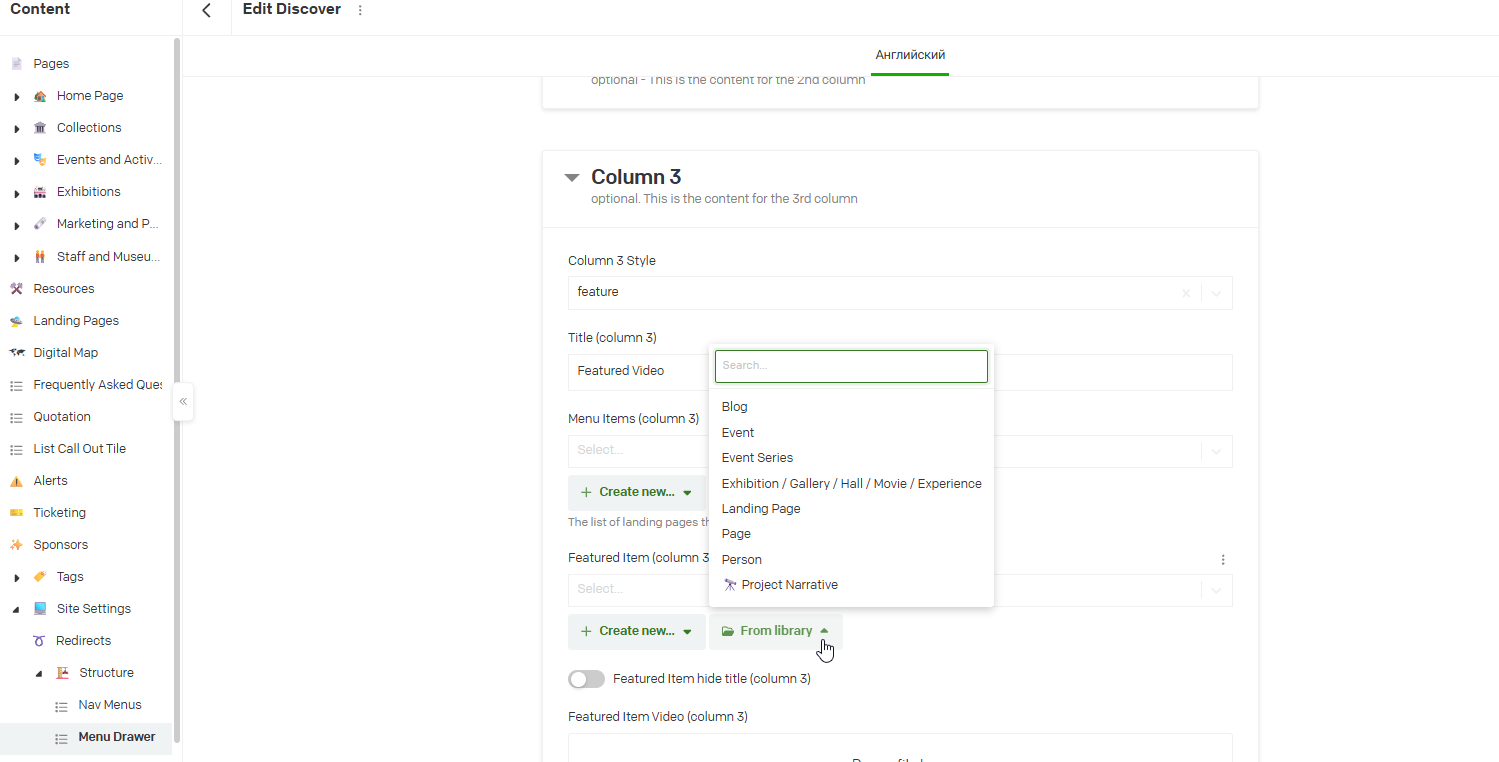Screen dimensions: 1499x762
Task: Open Nav Menus in the sidebar
Action: click(x=110, y=705)
